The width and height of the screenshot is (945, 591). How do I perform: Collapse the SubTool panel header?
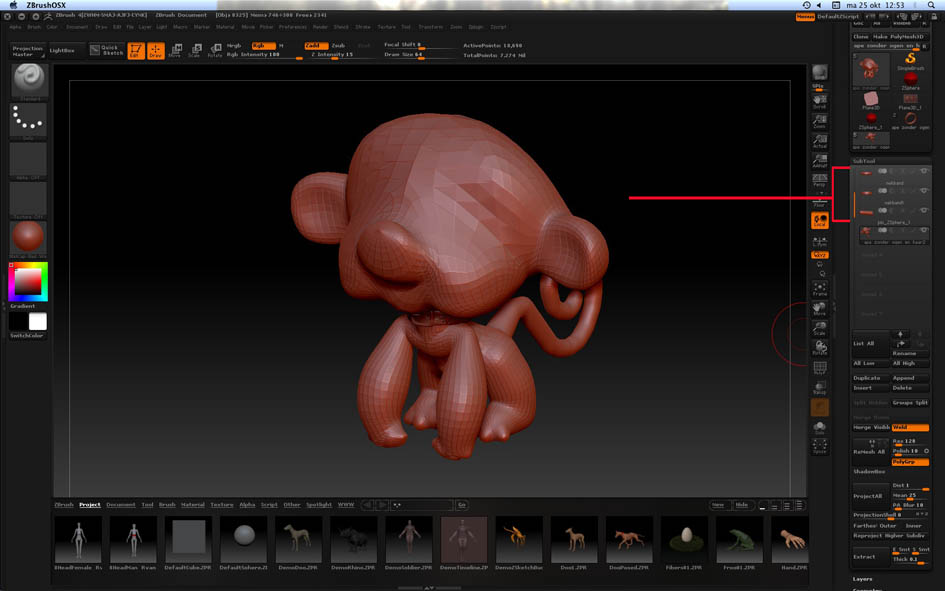click(x=864, y=161)
